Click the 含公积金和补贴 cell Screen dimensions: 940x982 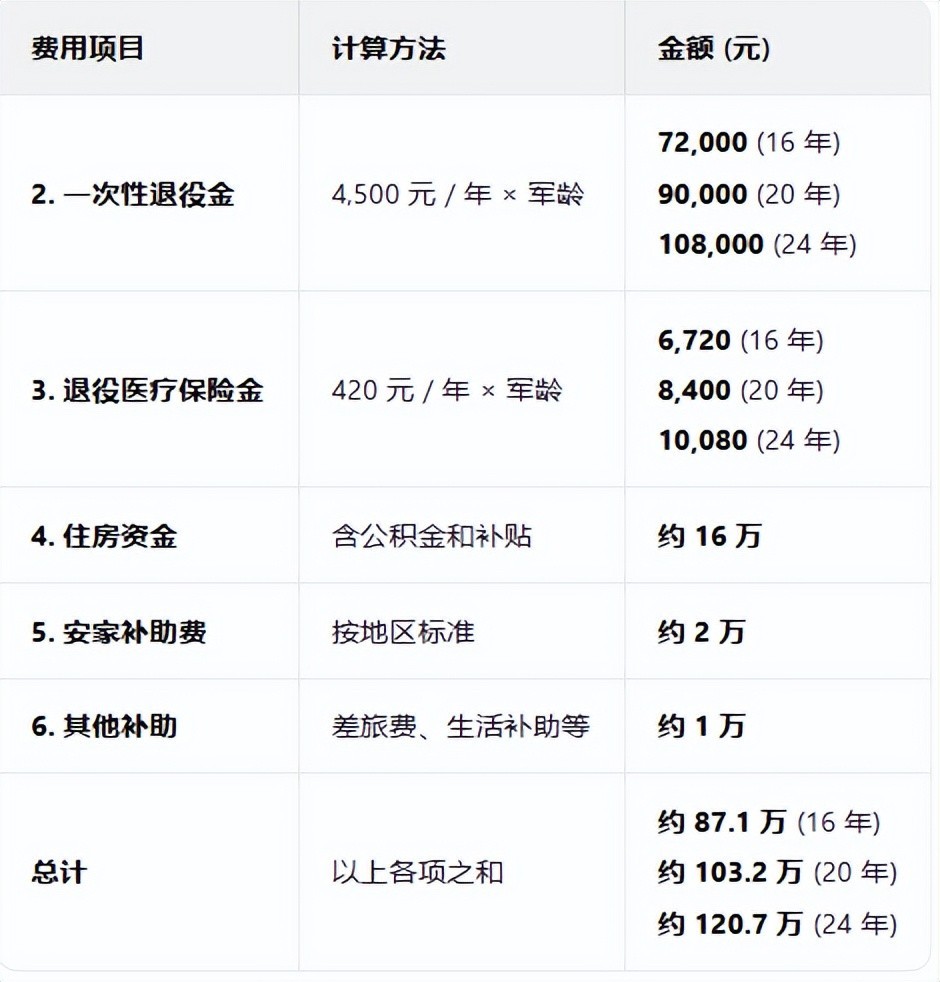(x=432, y=536)
